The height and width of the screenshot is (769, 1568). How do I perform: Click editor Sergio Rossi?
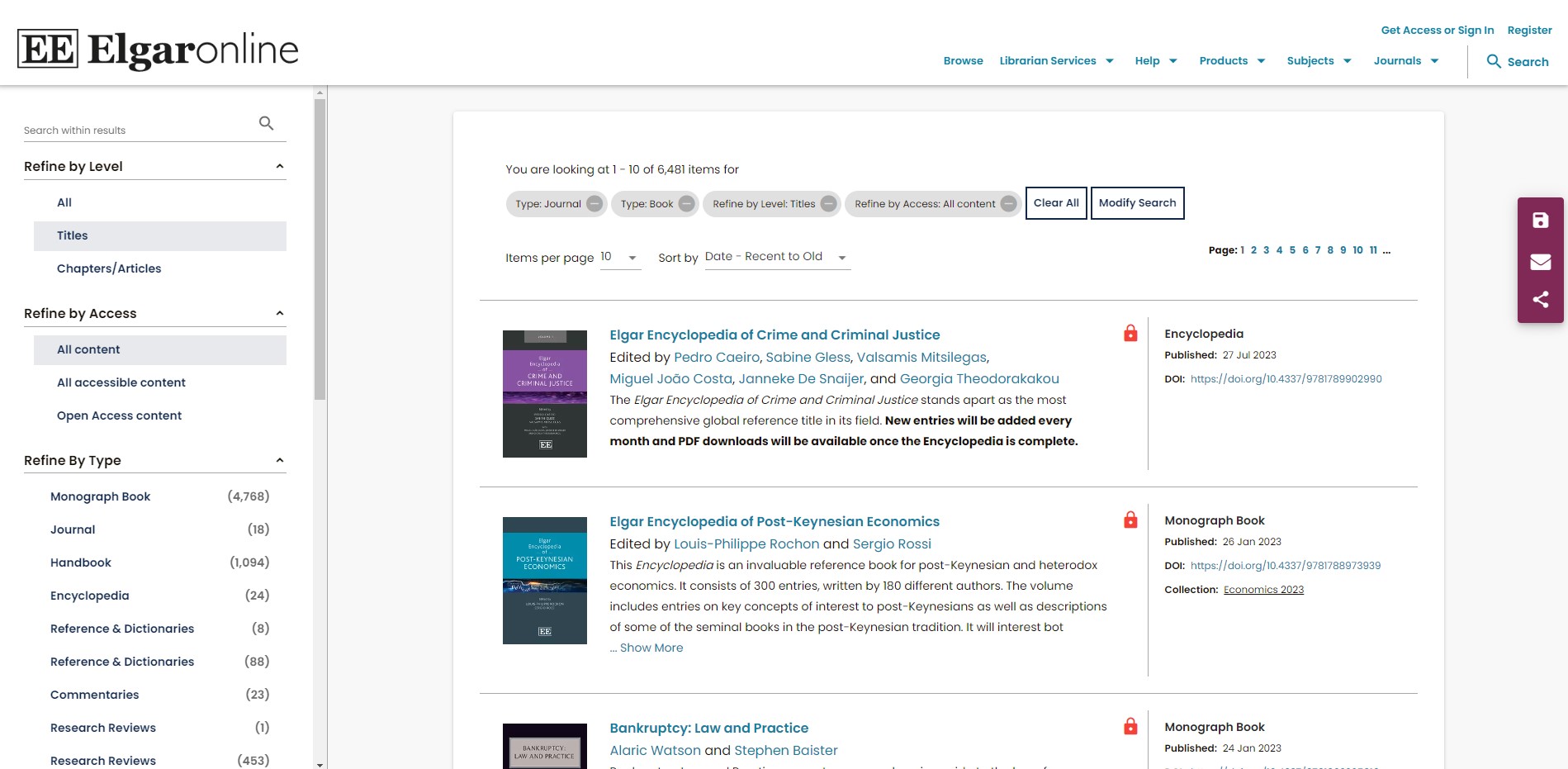pyautogui.click(x=892, y=544)
